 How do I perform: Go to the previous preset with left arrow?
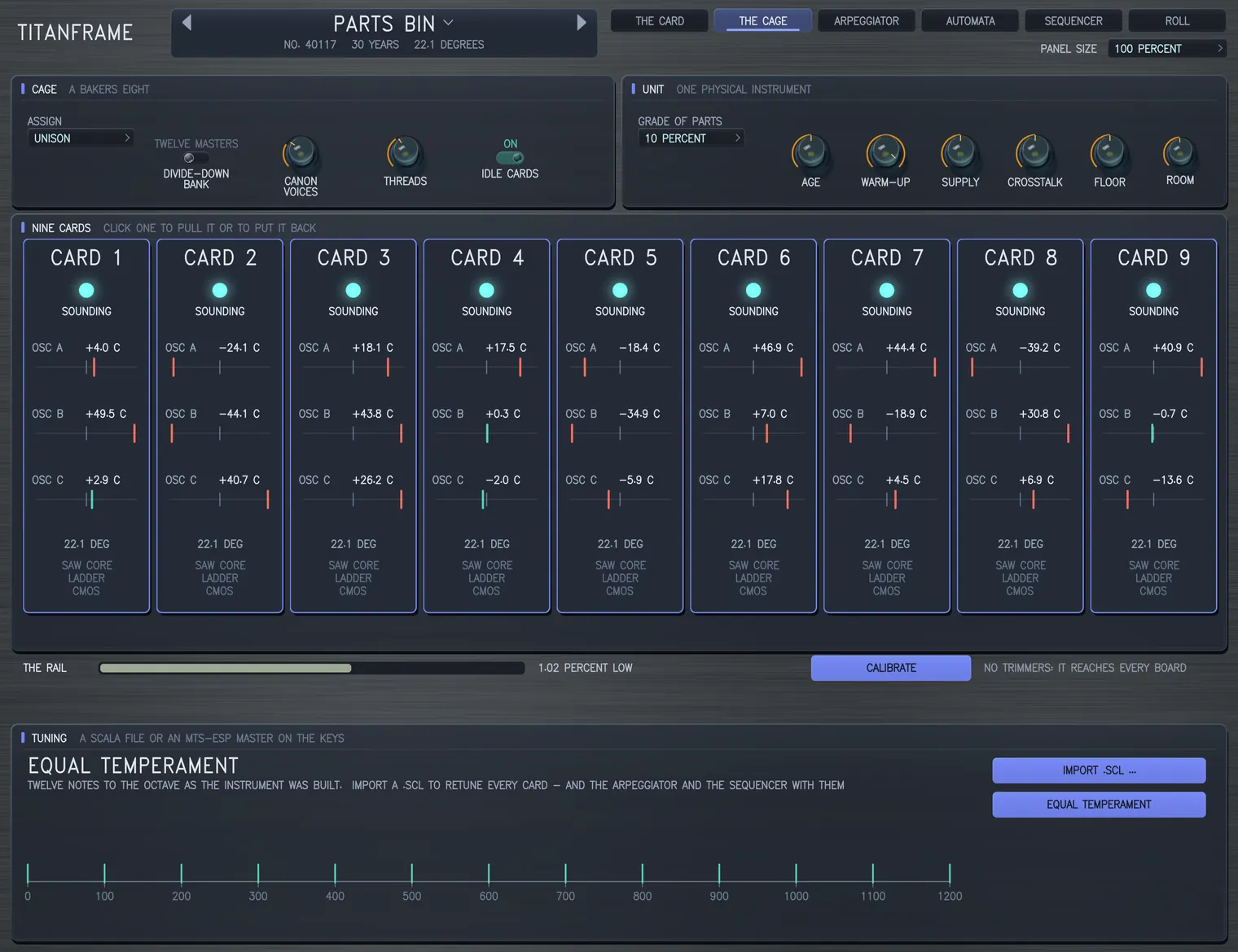187,23
